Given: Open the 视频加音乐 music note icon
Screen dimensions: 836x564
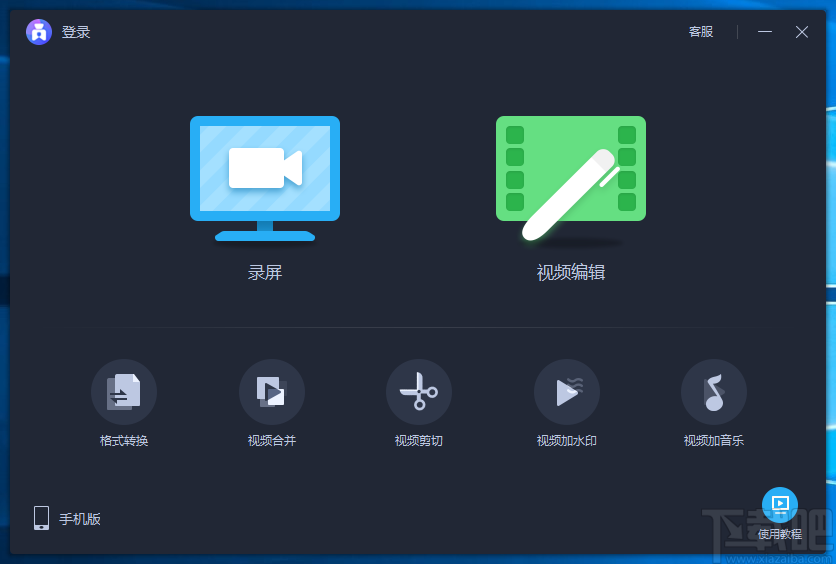Looking at the screenshot, I should (714, 392).
